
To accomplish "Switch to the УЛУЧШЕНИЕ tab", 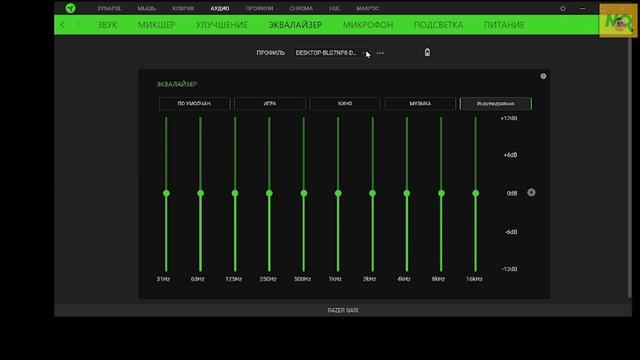I will coord(222,25).
